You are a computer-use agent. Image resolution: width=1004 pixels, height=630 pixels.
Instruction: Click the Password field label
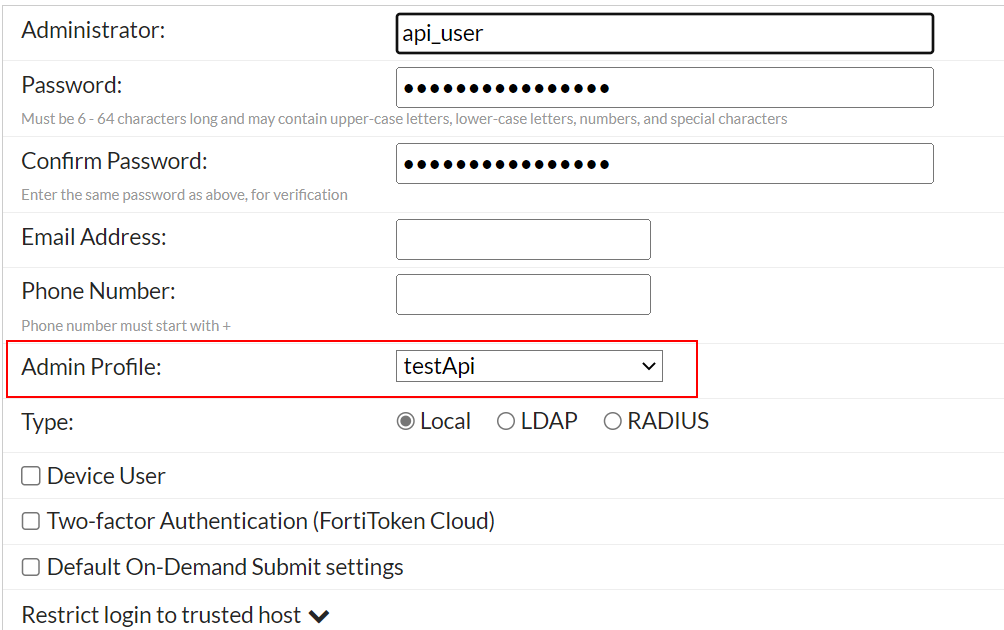(71, 86)
